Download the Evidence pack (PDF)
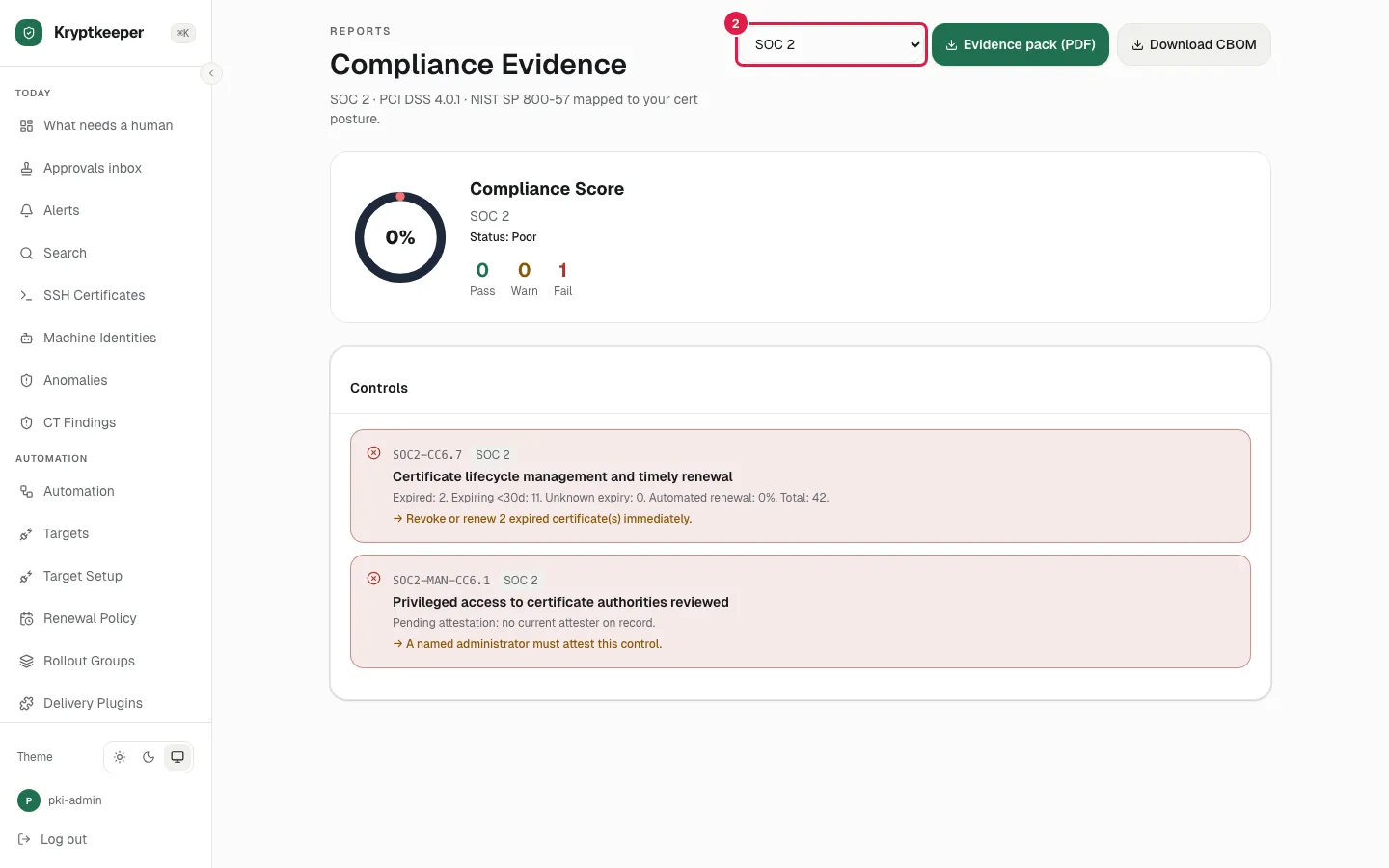This screenshot has height=868, width=1389. tap(1021, 44)
